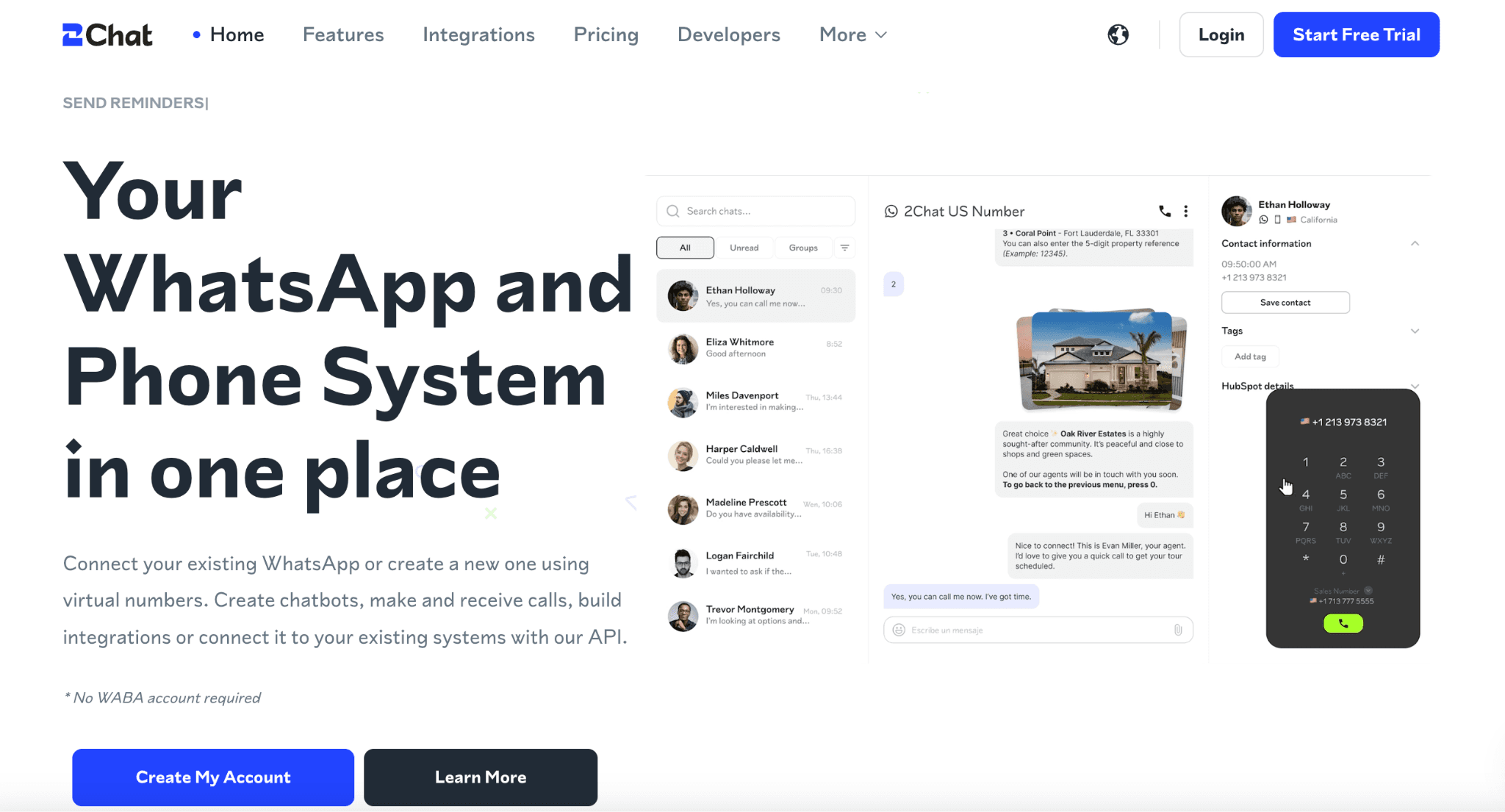Collapse the Contact information section
Viewport: 1505px width, 812px height.
click(1415, 243)
